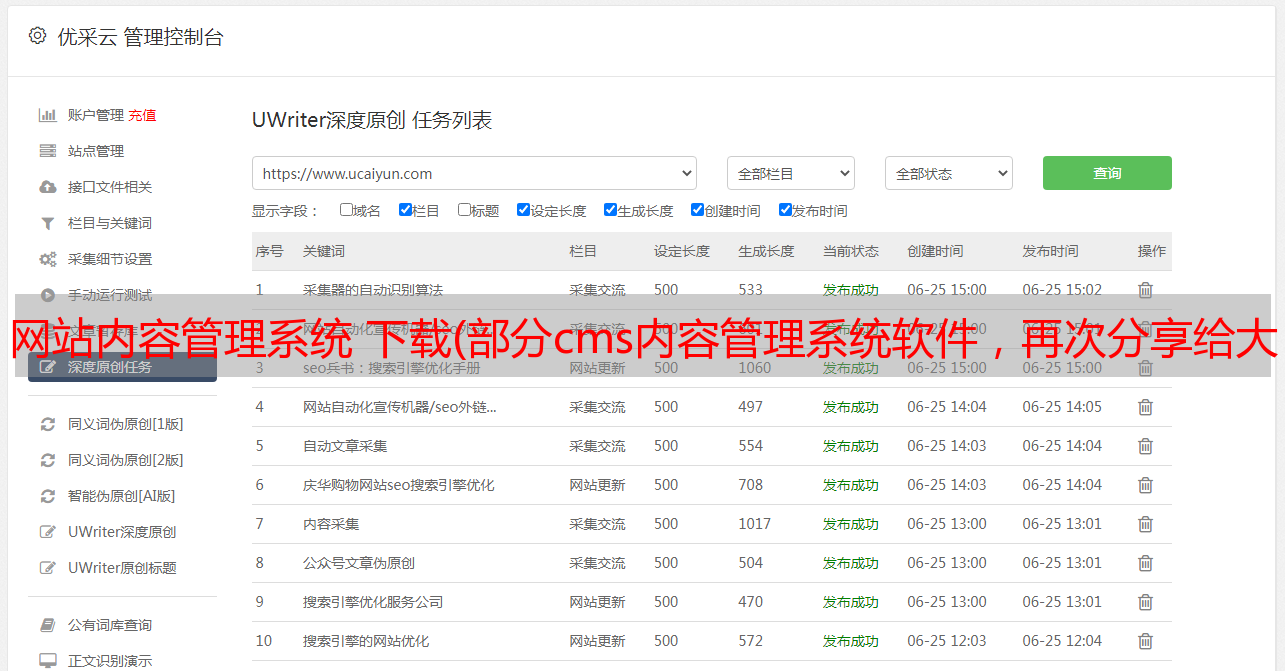1285x671 pixels.
Task: Open 接口文件相关 in the sidebar
Action: pos(110,187)
